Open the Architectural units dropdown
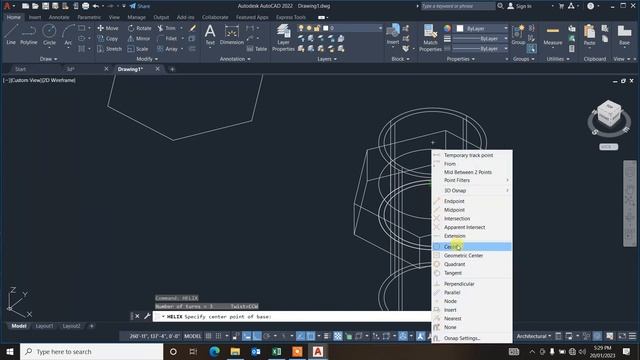This screenshot has height=360, width=640. (x=533, y=336)
